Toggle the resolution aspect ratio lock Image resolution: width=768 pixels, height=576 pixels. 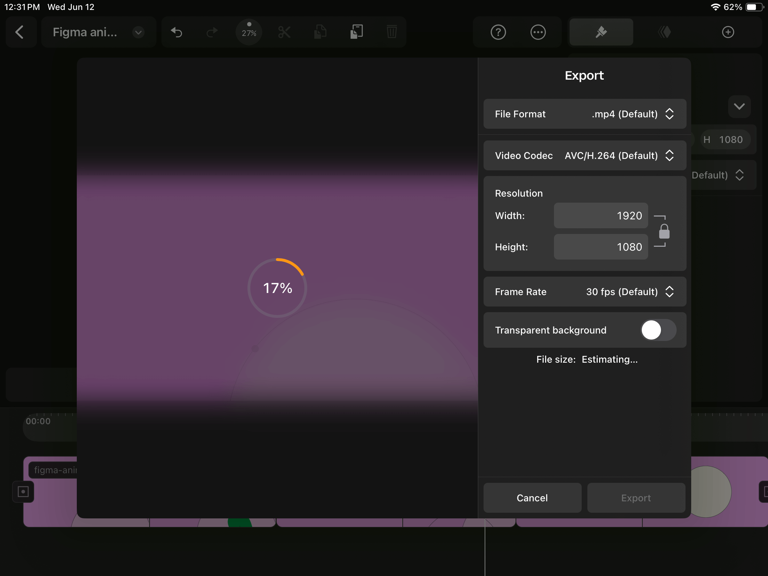pos(664,231)
